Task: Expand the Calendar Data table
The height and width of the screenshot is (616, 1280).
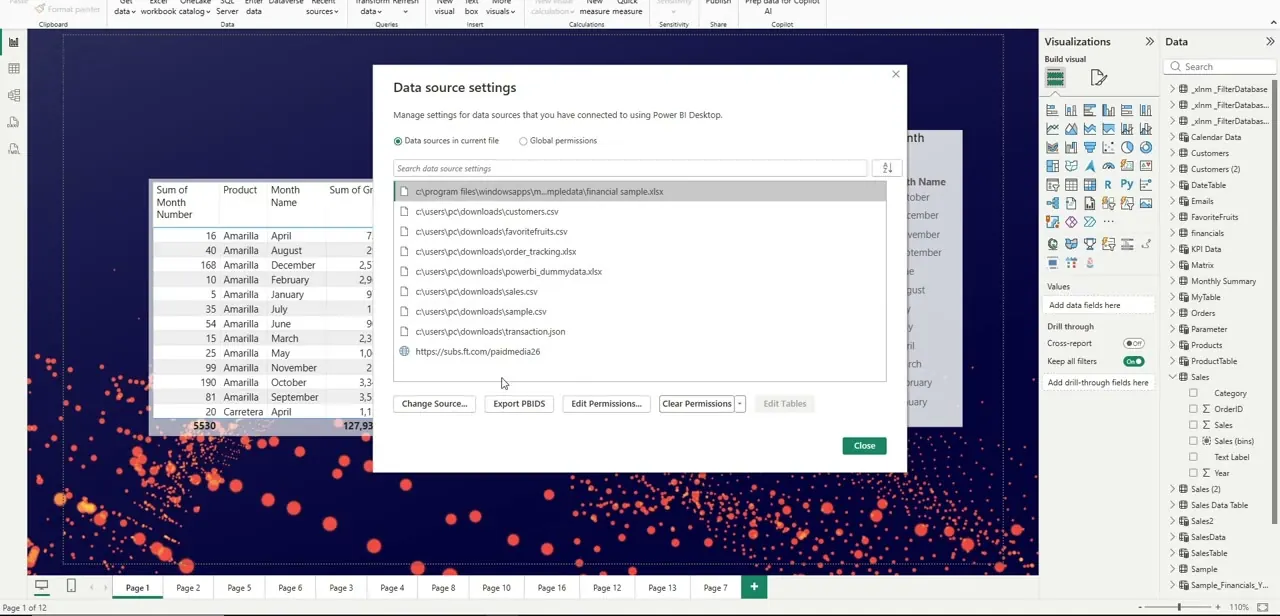Action: click(1173, 137)
